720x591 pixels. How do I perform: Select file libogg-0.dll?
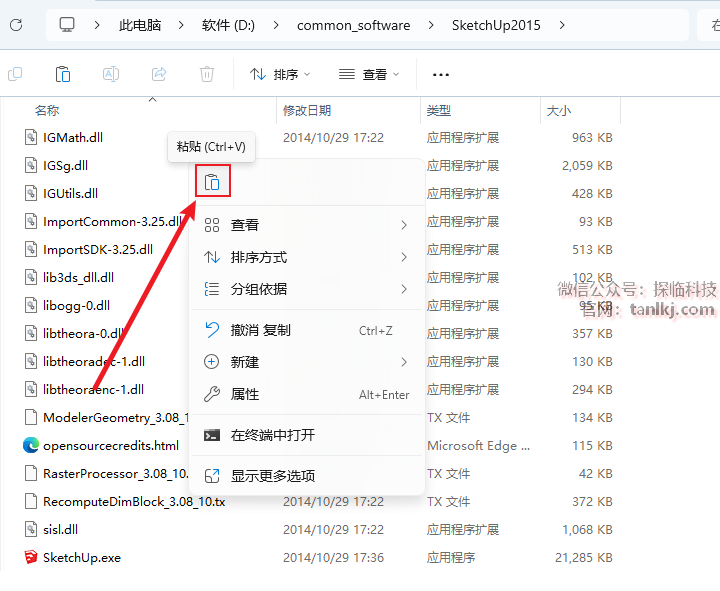click(x=76, y=305)
